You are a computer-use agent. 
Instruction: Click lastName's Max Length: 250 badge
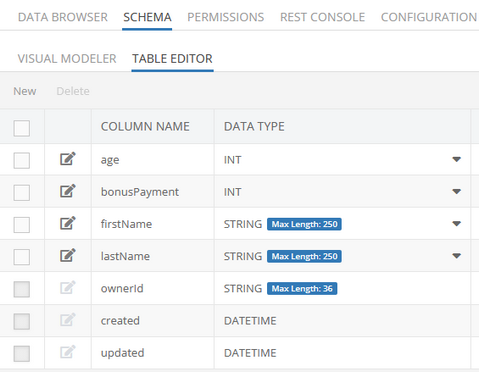304,256
